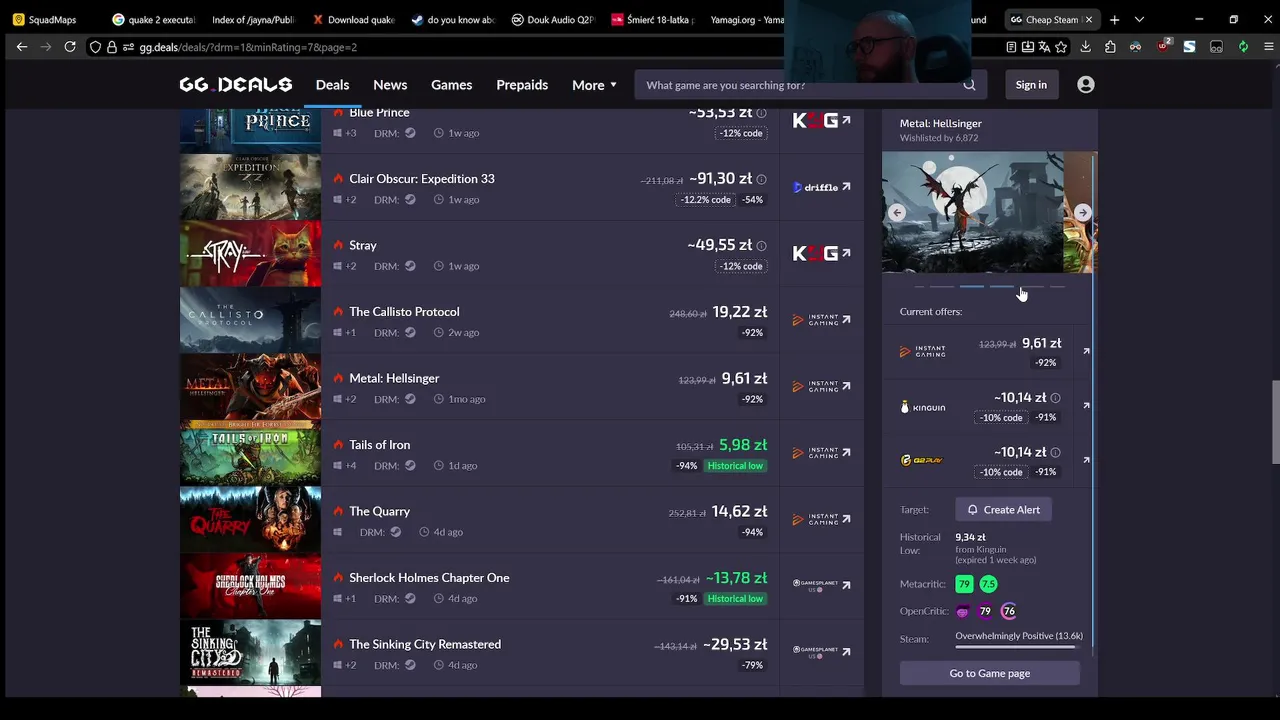Reload the page with the refresh icon
Image resolution: width=1280 pixels, height=720 pixels.
[x=70, y=47]
